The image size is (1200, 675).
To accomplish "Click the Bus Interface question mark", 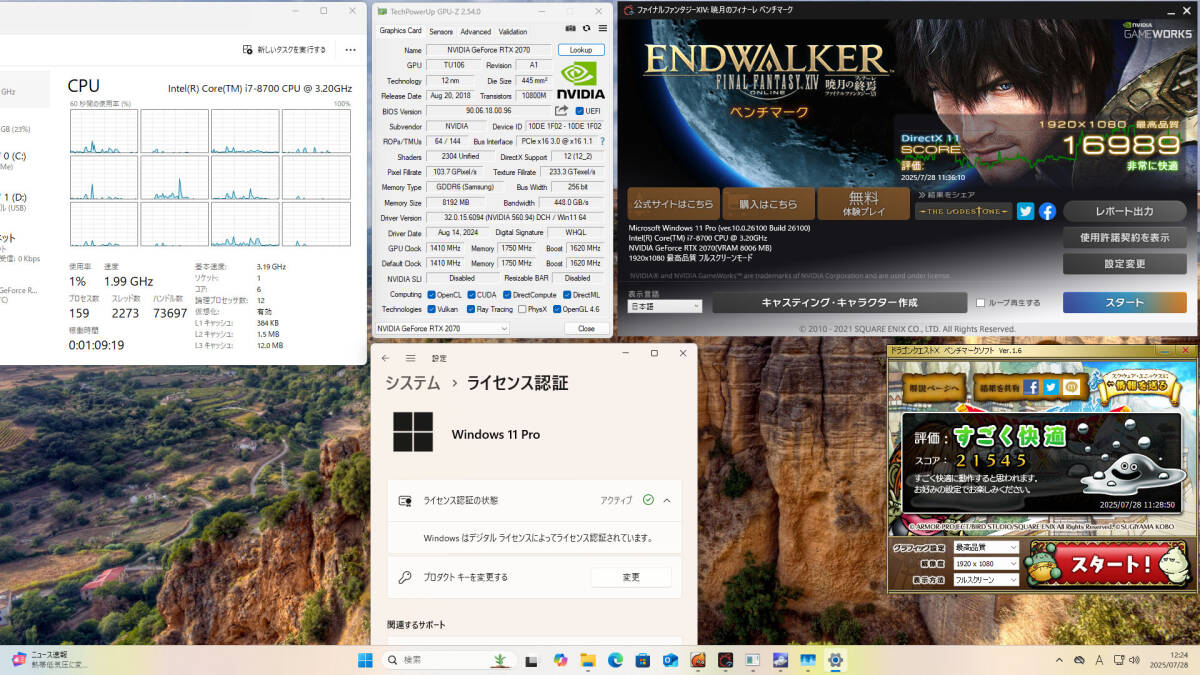I will pos(602,141).
